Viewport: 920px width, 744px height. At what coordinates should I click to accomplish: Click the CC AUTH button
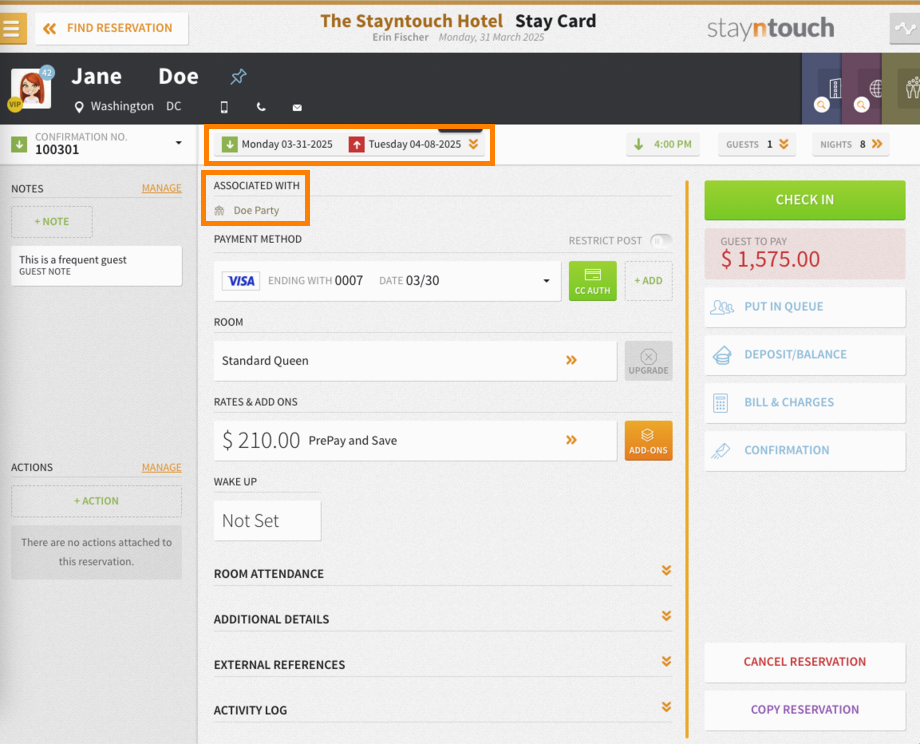[x=593, y=281]
